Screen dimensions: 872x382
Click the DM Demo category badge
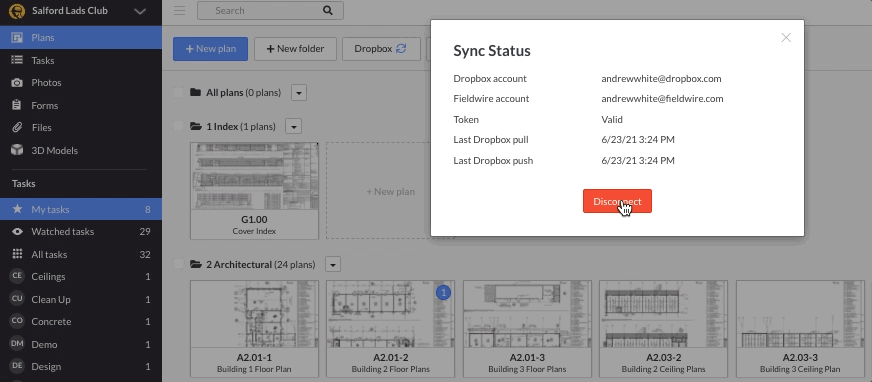17,344
